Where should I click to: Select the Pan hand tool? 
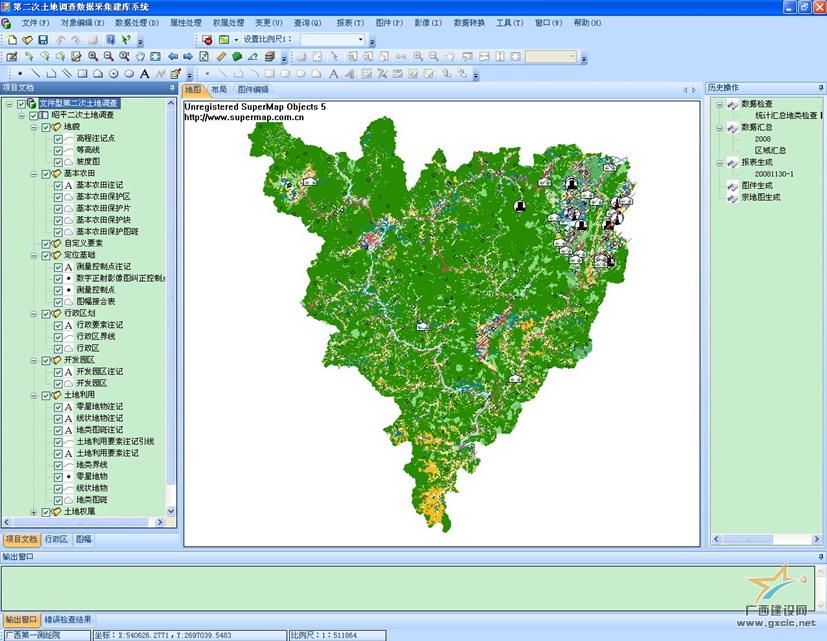pyautogui.click(x=140, y=56)
